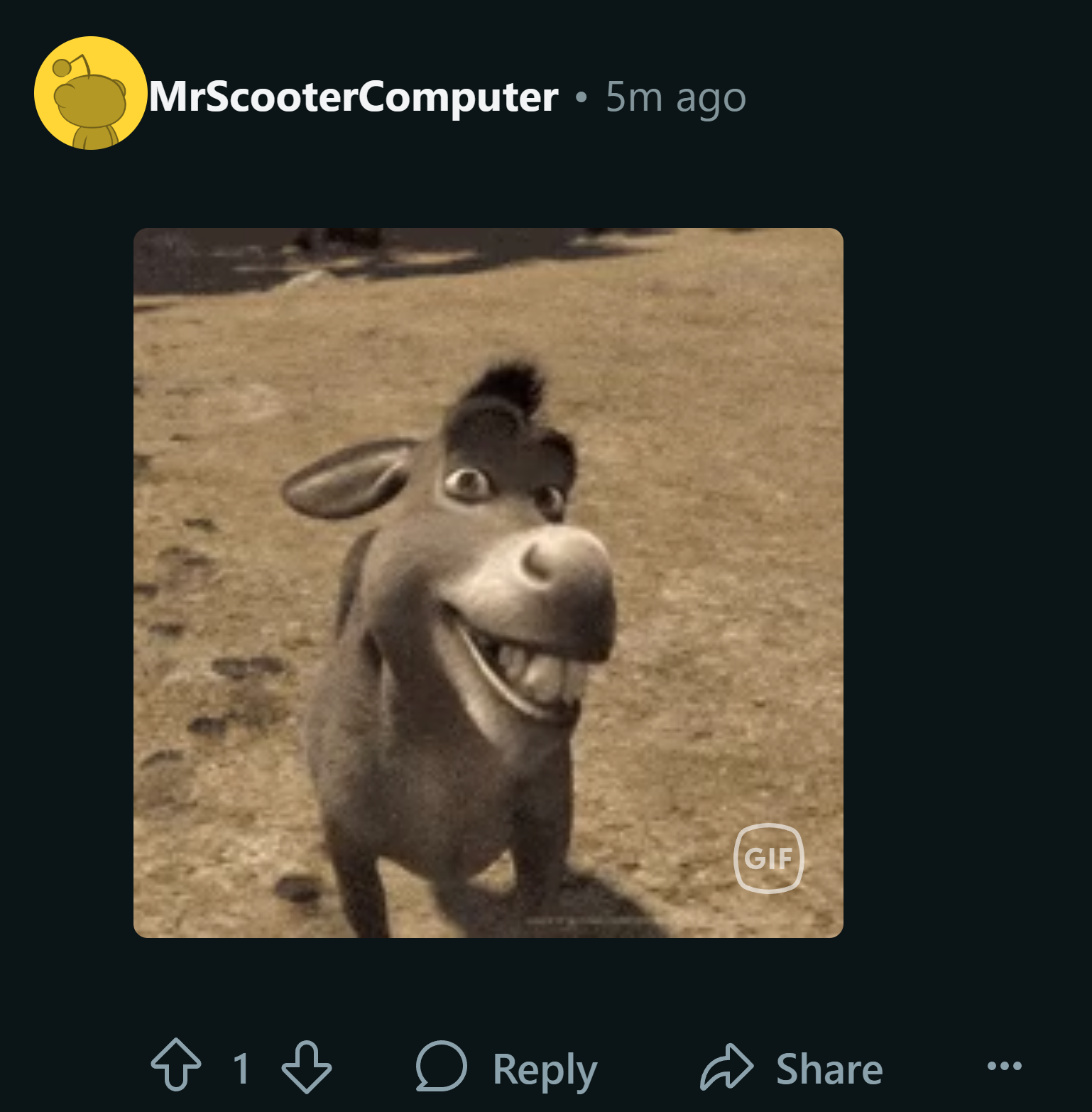Downvote the comment with the arrow
The height and width of the screenshot is (1112, 1092).
click(x=306, y=1067)
